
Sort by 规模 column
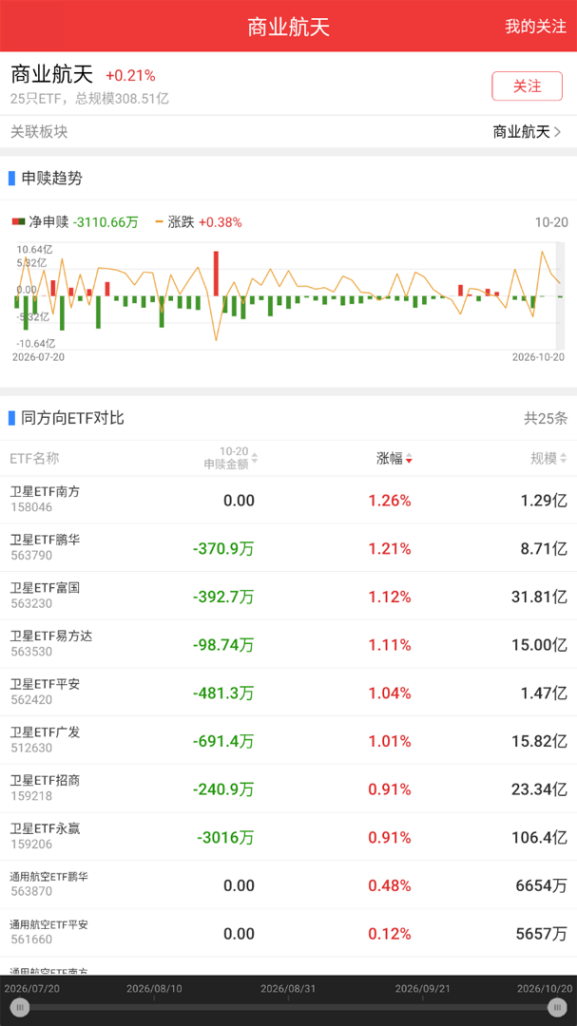click(x=548, y=458)
